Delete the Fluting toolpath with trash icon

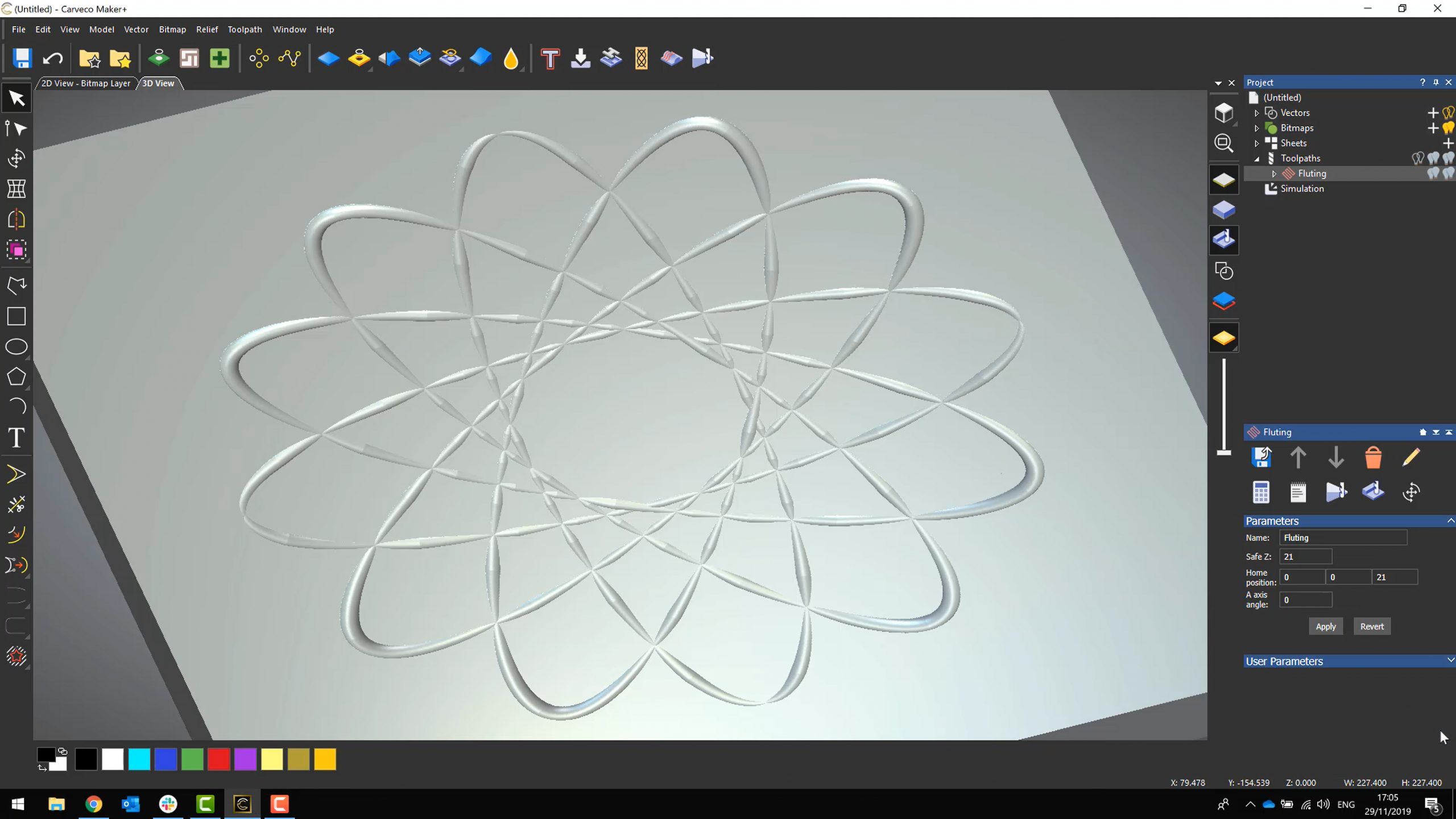[x=1373, y=457]
